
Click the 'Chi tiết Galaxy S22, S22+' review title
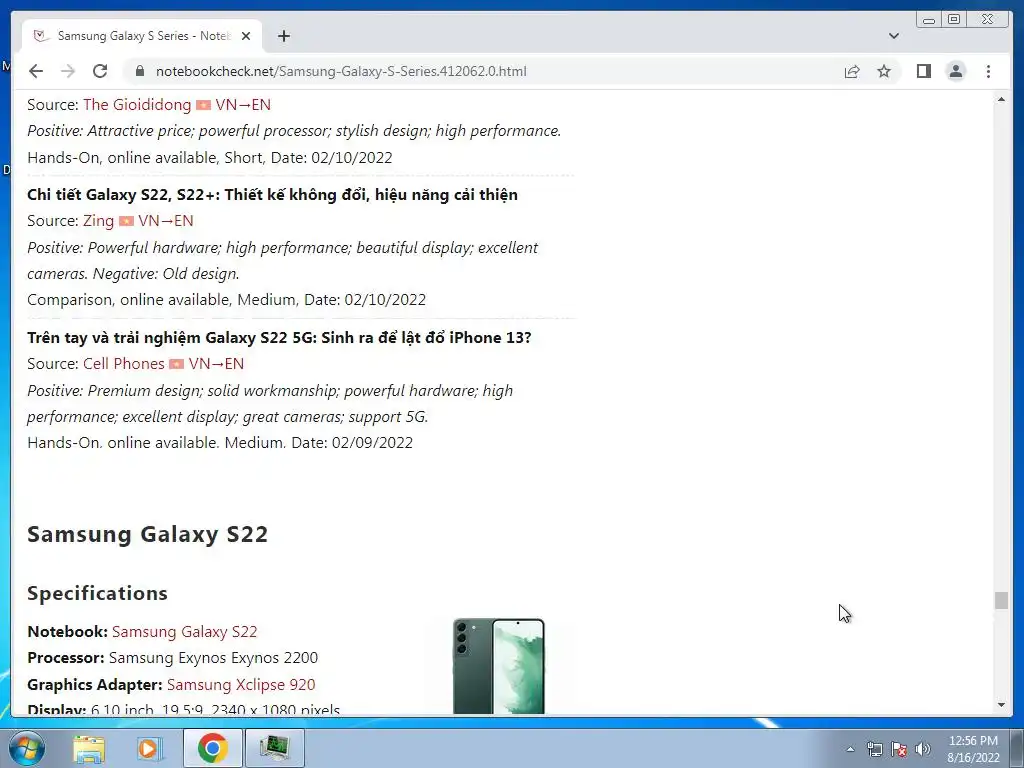click(x=272, y=195)
